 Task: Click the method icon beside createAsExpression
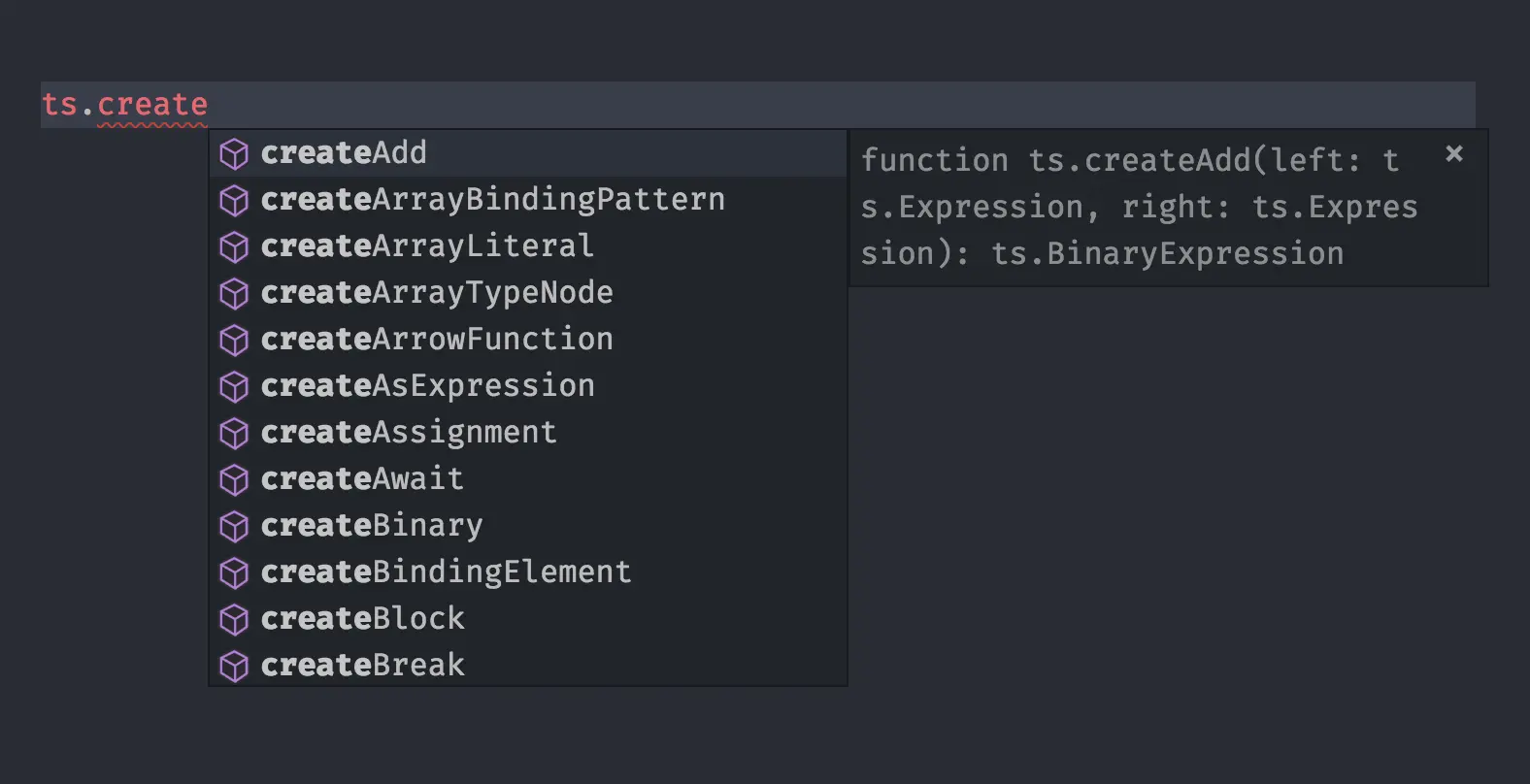[234, 386]
